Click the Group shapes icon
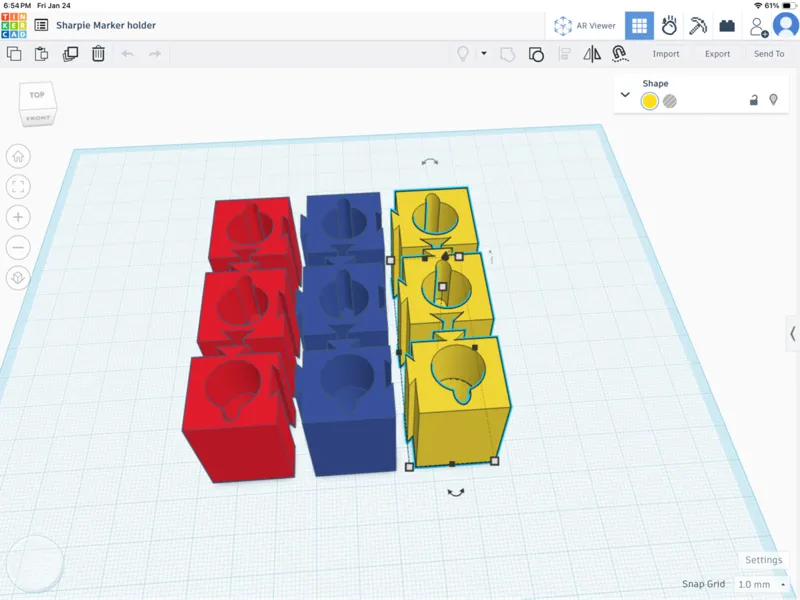 (508, 54)
